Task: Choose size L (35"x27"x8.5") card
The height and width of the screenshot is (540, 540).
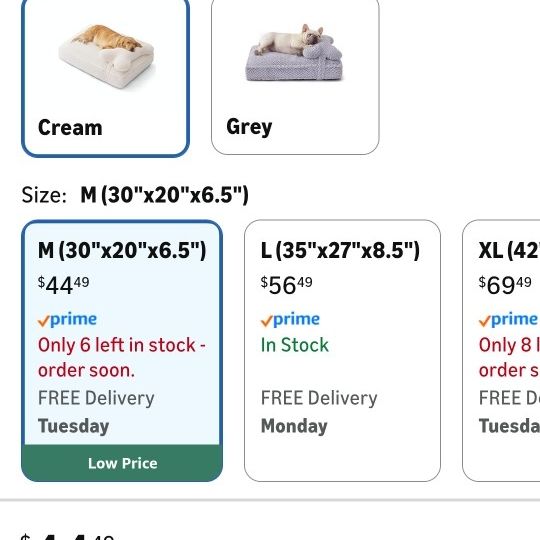Action: (x=342, y=350)
